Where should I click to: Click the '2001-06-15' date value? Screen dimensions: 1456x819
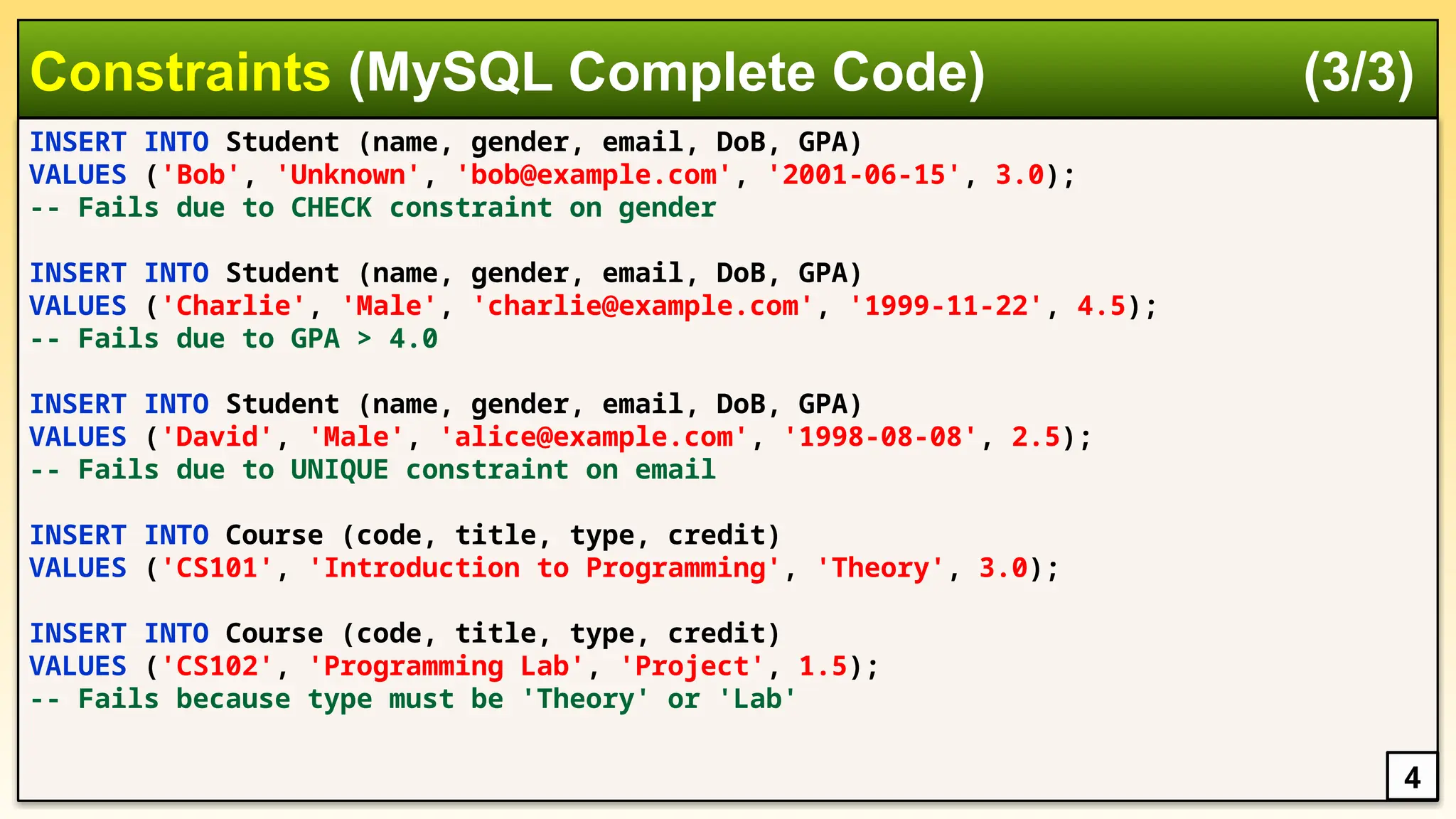pyautogui.click(x=864, y=175)
